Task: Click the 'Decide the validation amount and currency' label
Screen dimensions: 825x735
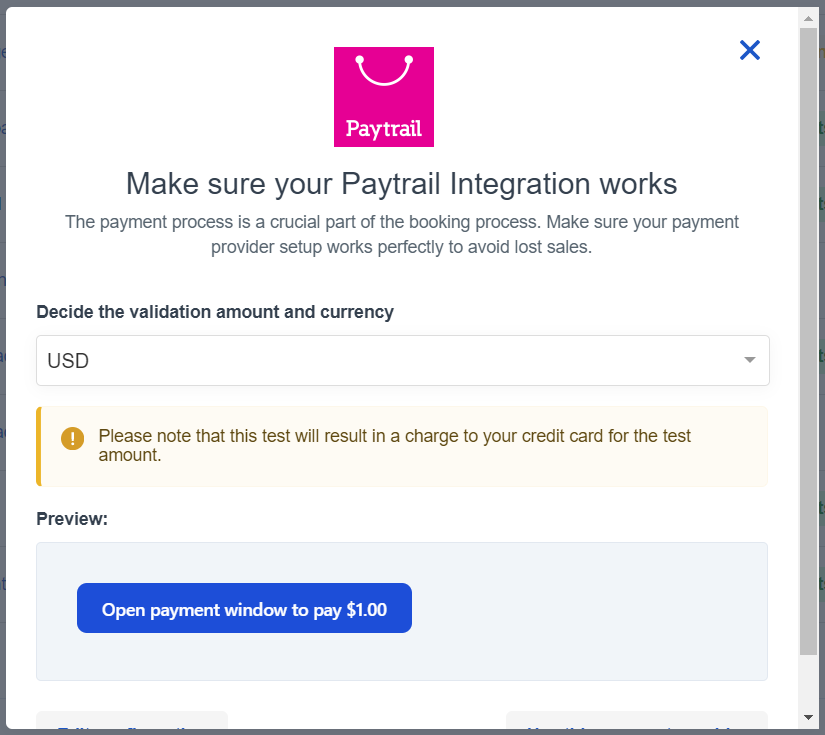Action: [x=215, y=312]
